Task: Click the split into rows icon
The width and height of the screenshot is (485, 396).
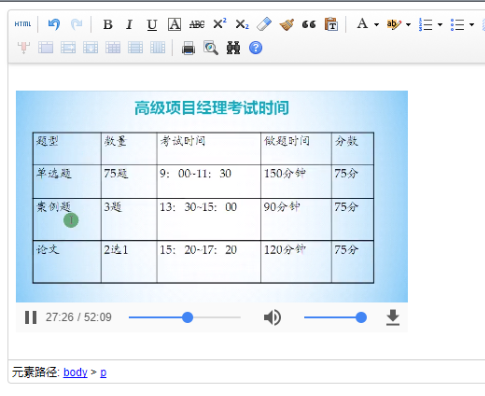Action: 135,48
